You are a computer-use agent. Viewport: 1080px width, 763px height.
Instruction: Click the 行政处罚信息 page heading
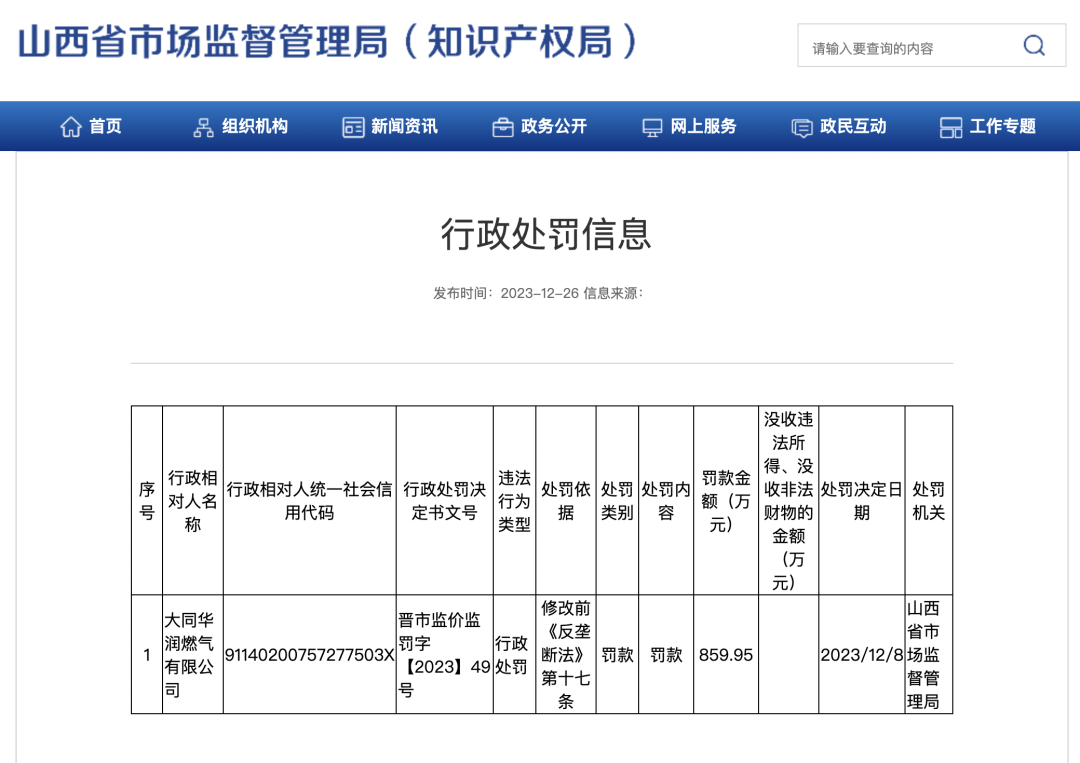pos(546,234)
